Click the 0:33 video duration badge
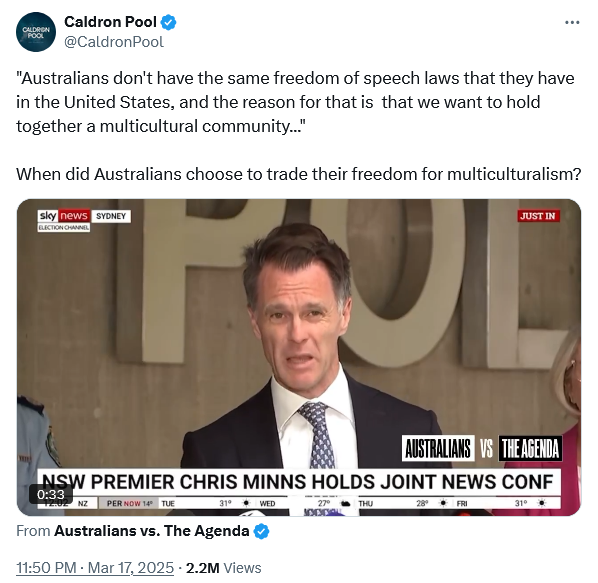Screen dimensions: 598x583 tap(51, 495)
